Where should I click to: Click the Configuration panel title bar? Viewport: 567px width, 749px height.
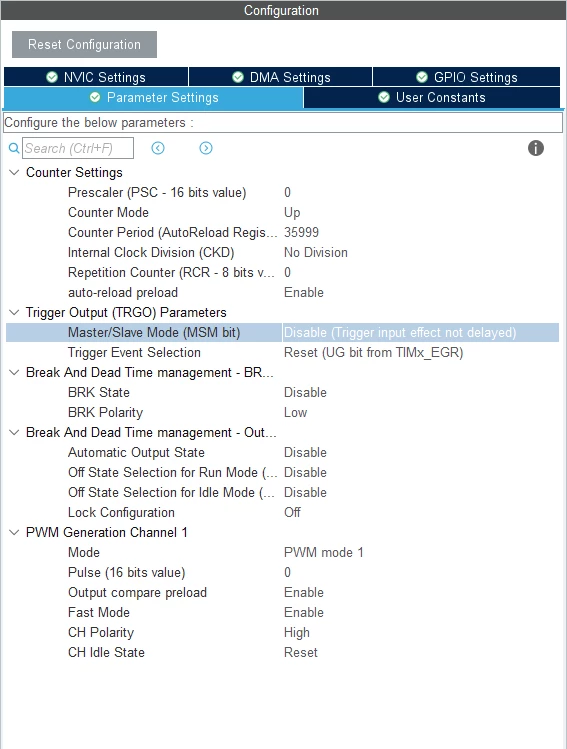point(281,11)
